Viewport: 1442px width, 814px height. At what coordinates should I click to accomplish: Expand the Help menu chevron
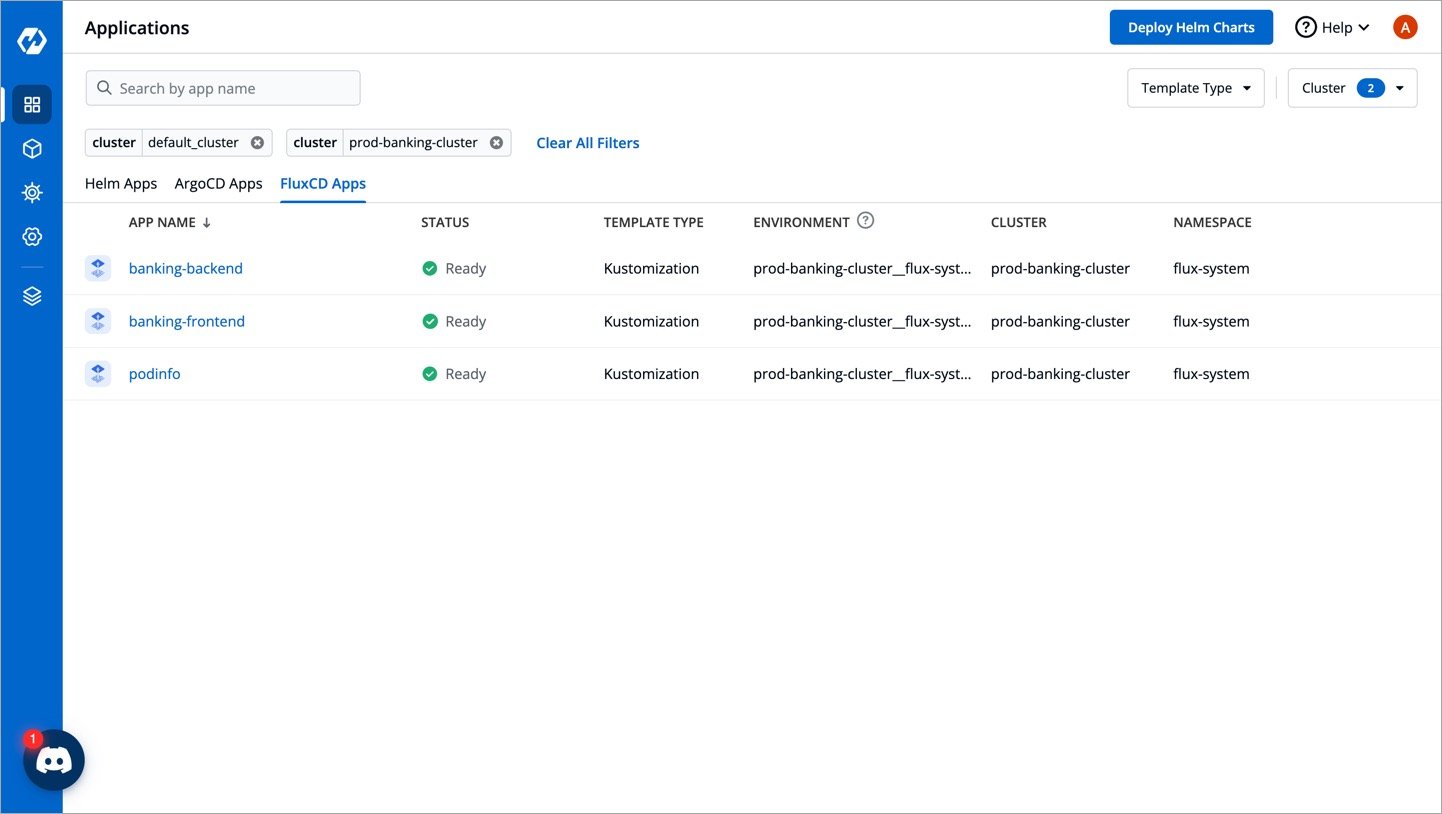point(1364,28)
